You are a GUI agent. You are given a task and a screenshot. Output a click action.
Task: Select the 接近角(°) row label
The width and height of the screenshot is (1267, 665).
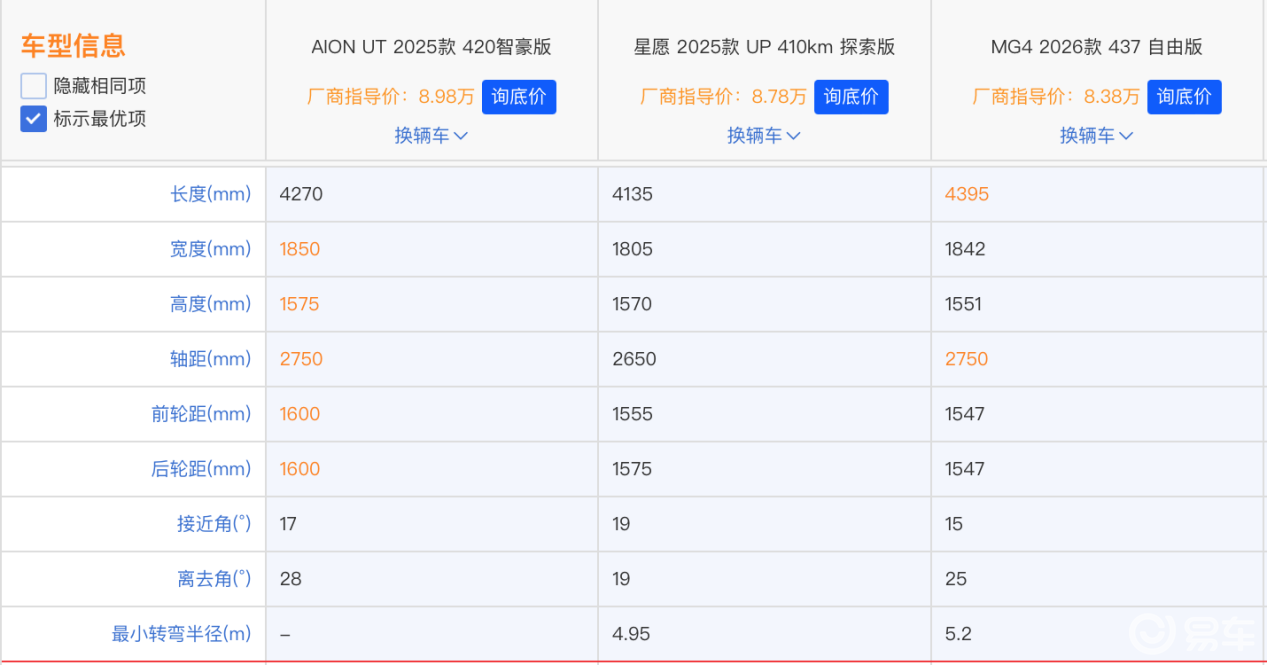click(214, 524)
